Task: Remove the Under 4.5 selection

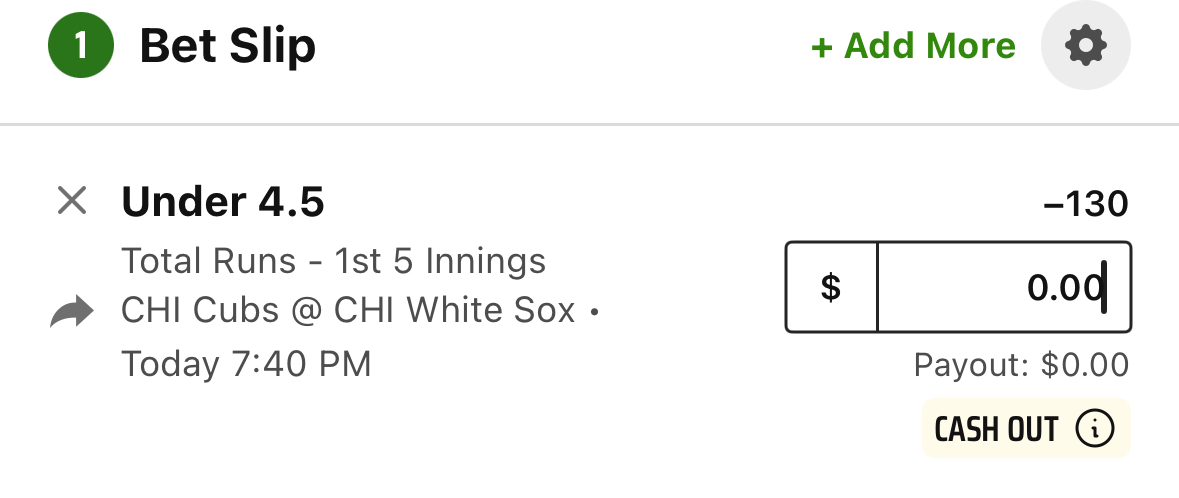Action: coord(72,201)
